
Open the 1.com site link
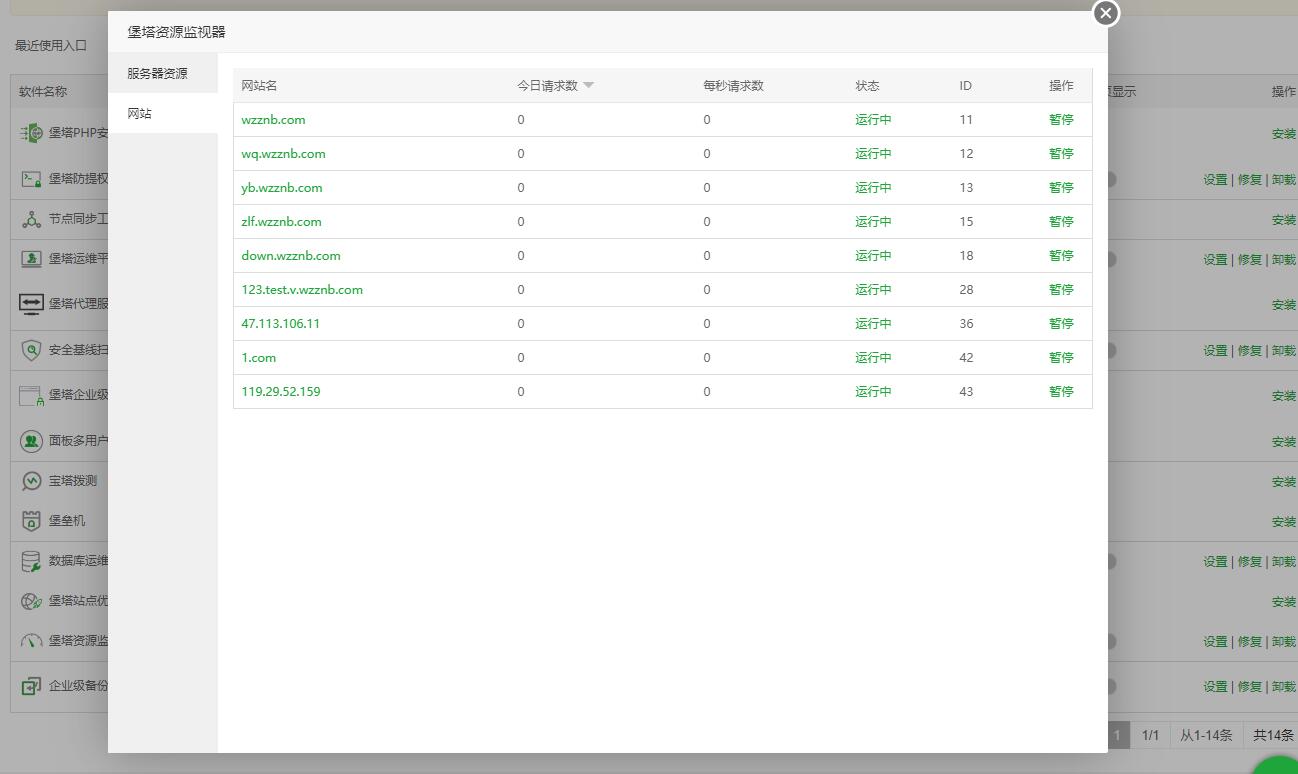coord(259,357)
